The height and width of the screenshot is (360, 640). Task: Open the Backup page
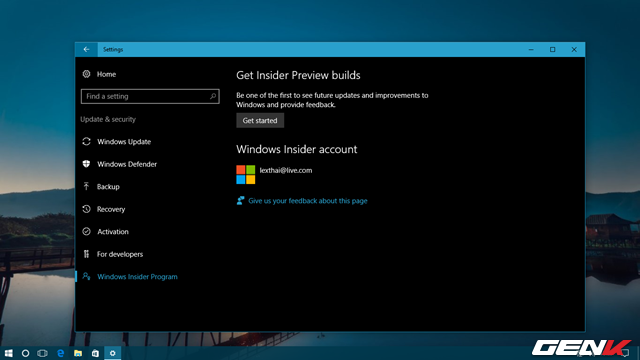click(108, 187)
